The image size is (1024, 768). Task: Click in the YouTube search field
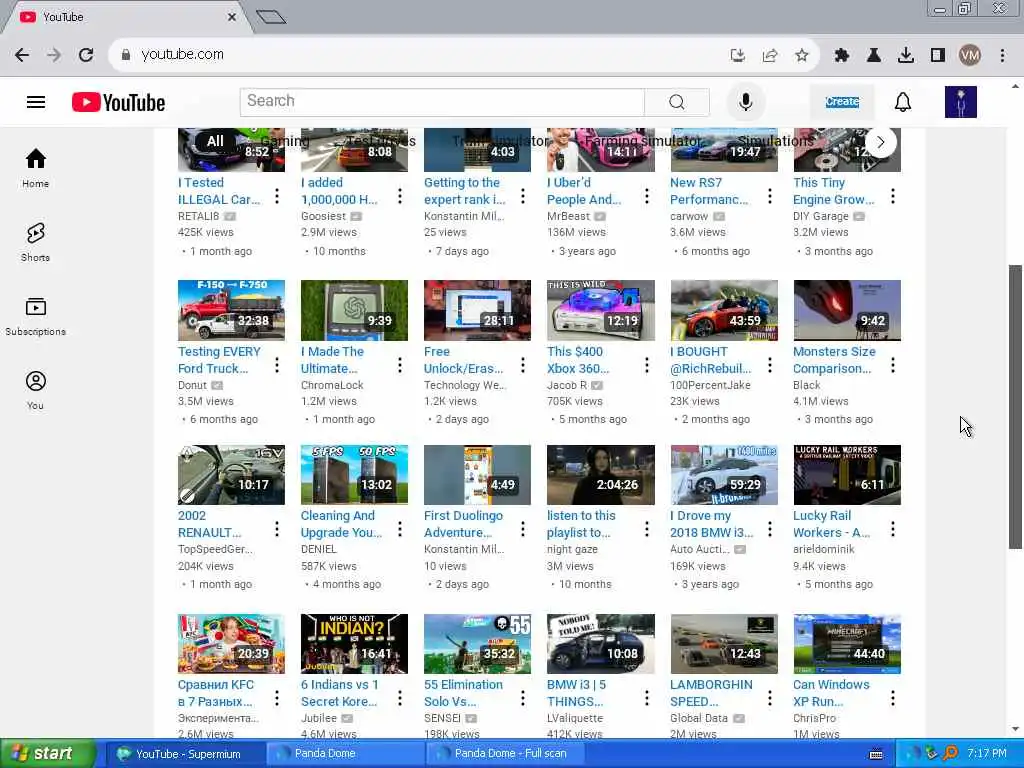tap(441, 102)
